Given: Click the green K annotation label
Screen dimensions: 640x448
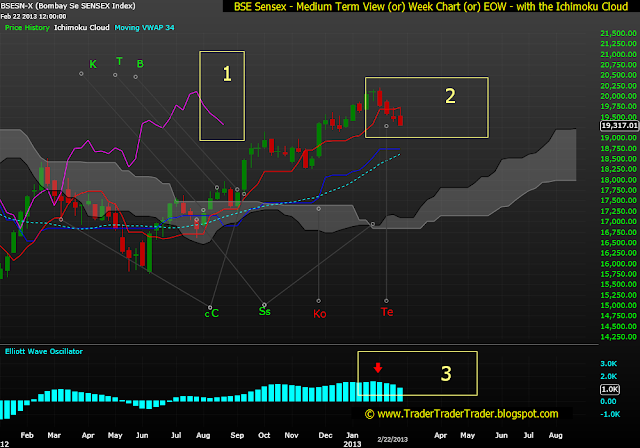Looking at the screenshot, I should point(93,64).
